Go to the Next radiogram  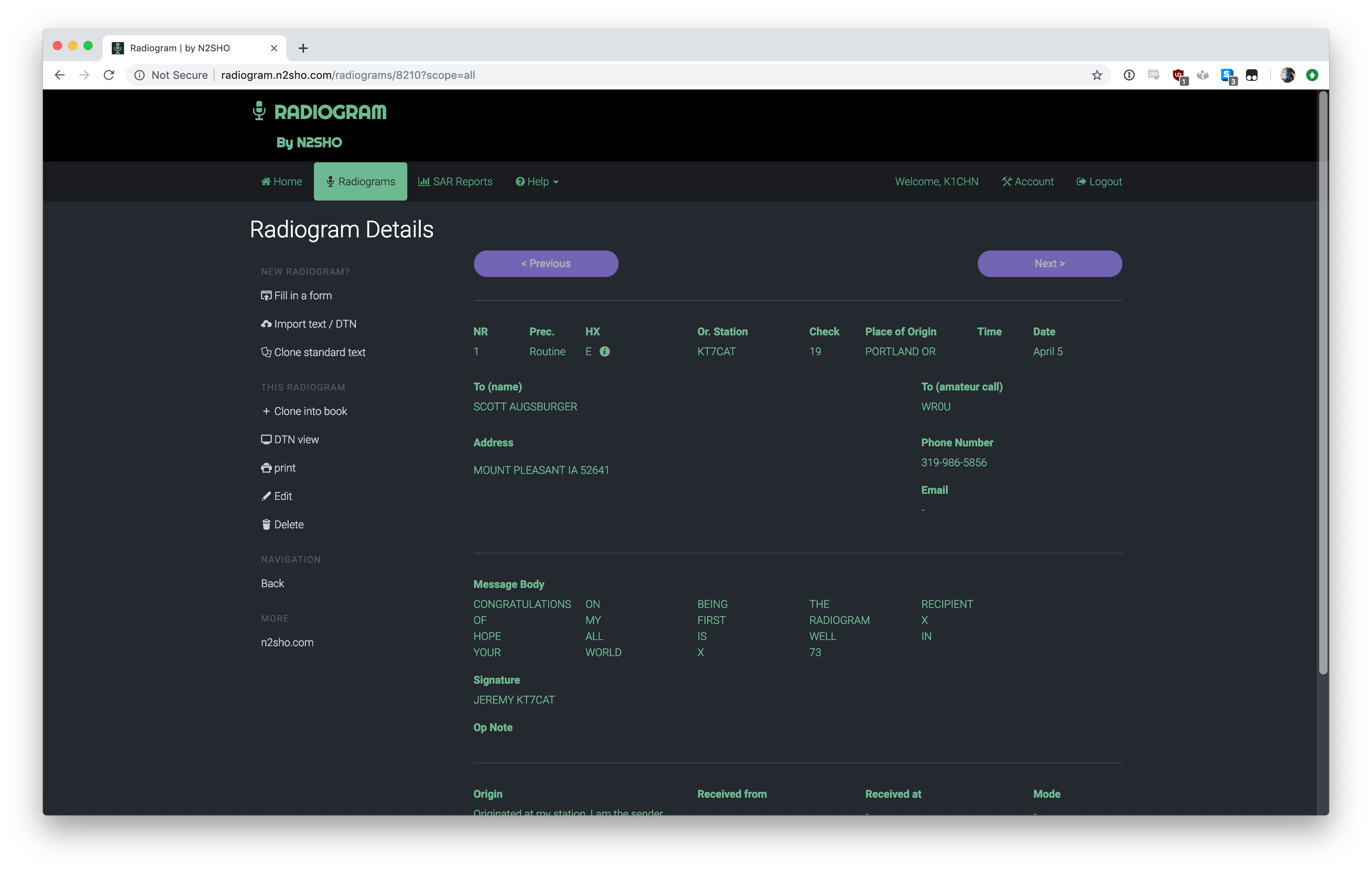[x=1050, y=263]
